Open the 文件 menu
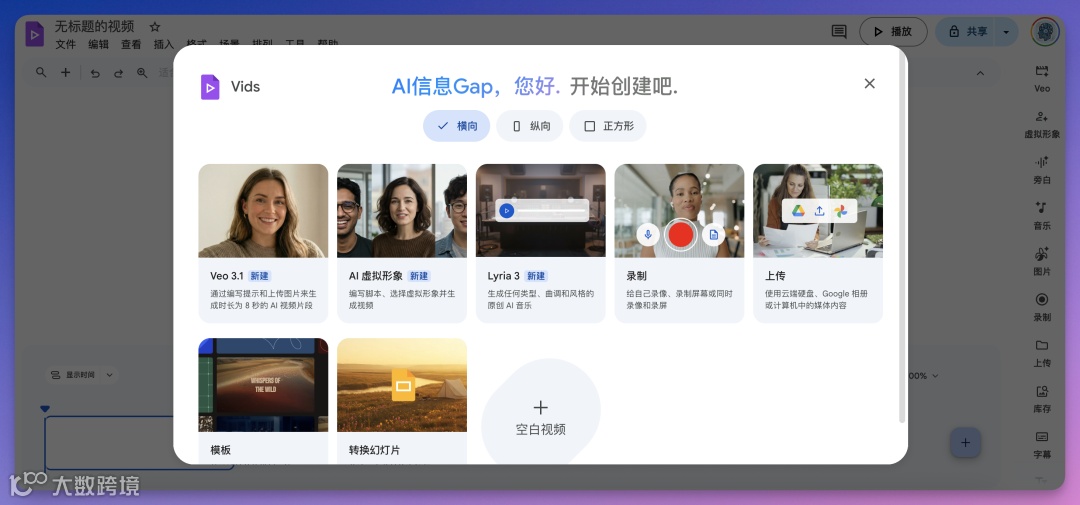Viewport: 1080px width, 505px height. pyautogui.click(x=65, y=44)
